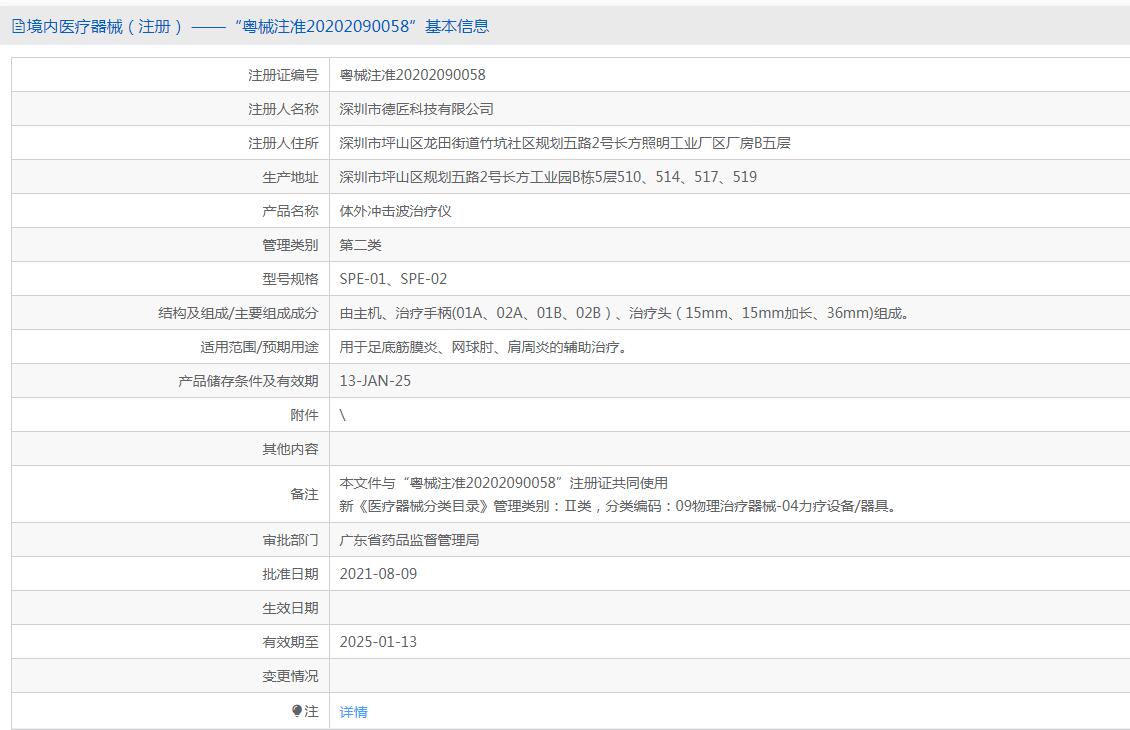
Task: Select 第二类 value
Action: [x=360, y=245]
